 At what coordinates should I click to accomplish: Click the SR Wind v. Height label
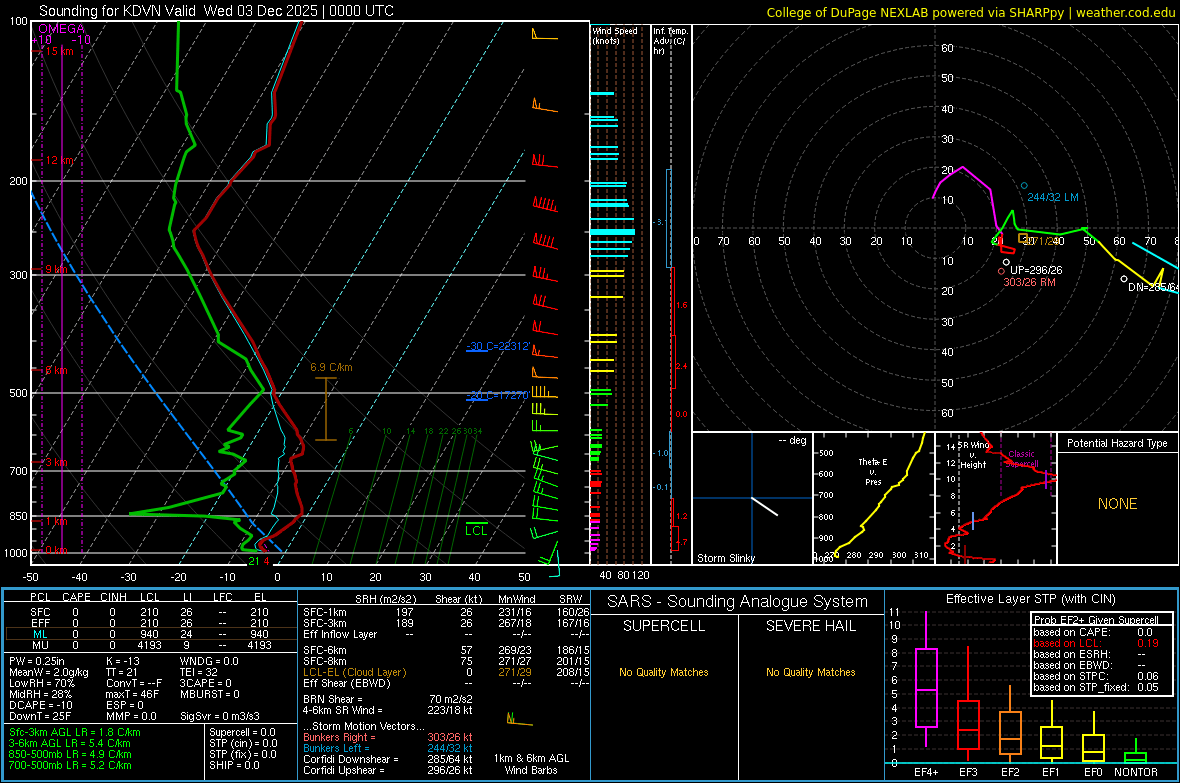972,455
